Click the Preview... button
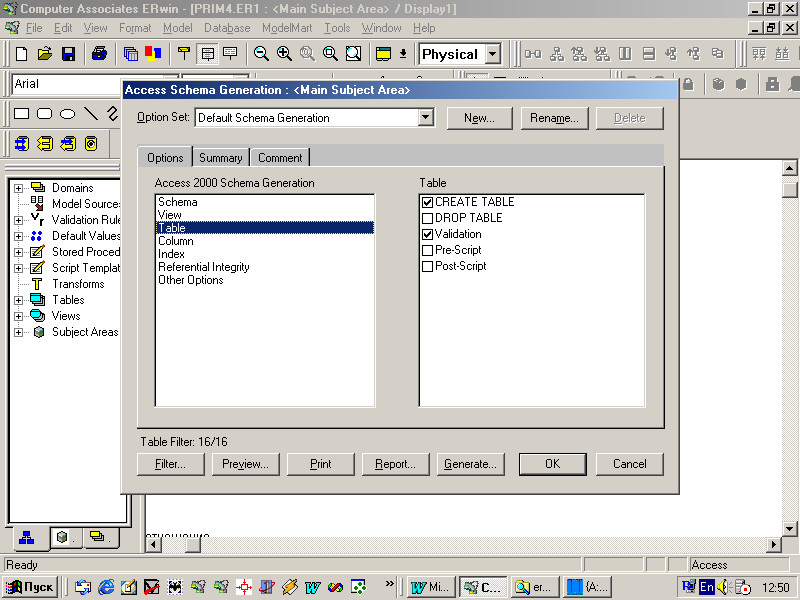This screenshot has width=800, height=600. pos(245,464)
